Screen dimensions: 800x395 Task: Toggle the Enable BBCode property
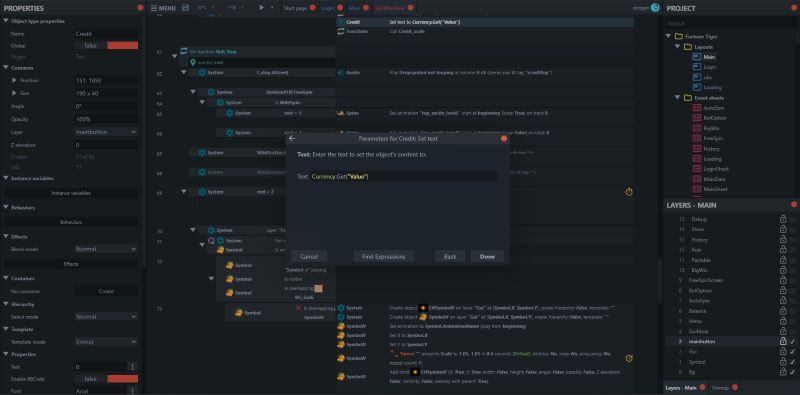point(107,379)
